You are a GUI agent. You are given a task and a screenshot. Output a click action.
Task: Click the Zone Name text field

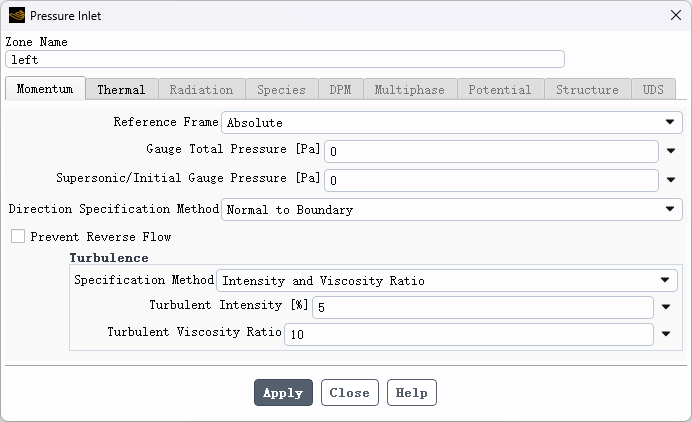pos(285,60)
